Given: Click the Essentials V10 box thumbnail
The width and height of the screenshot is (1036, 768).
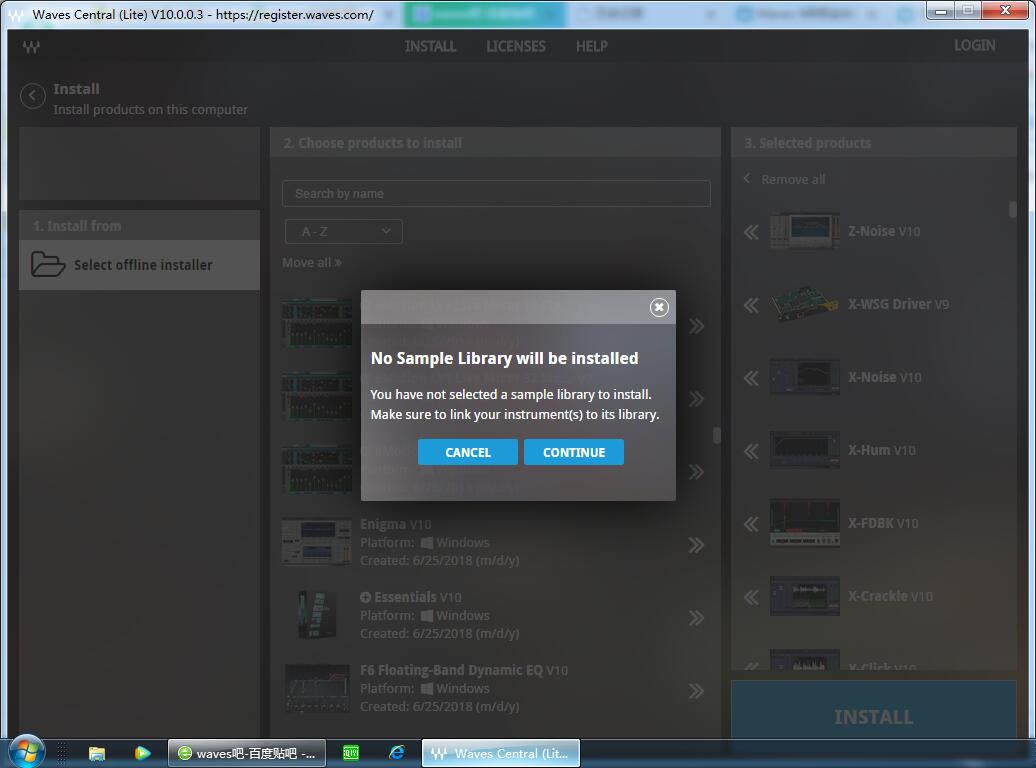Looking at the screenshot, I should (316, 615).
